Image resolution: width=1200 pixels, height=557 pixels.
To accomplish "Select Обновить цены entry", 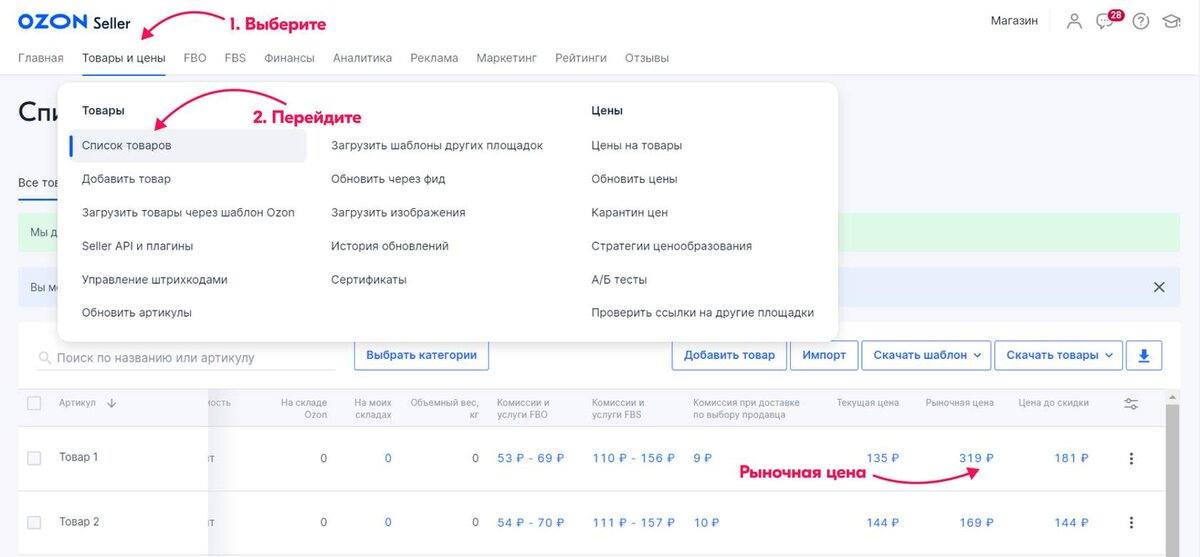I will [634, 179].
